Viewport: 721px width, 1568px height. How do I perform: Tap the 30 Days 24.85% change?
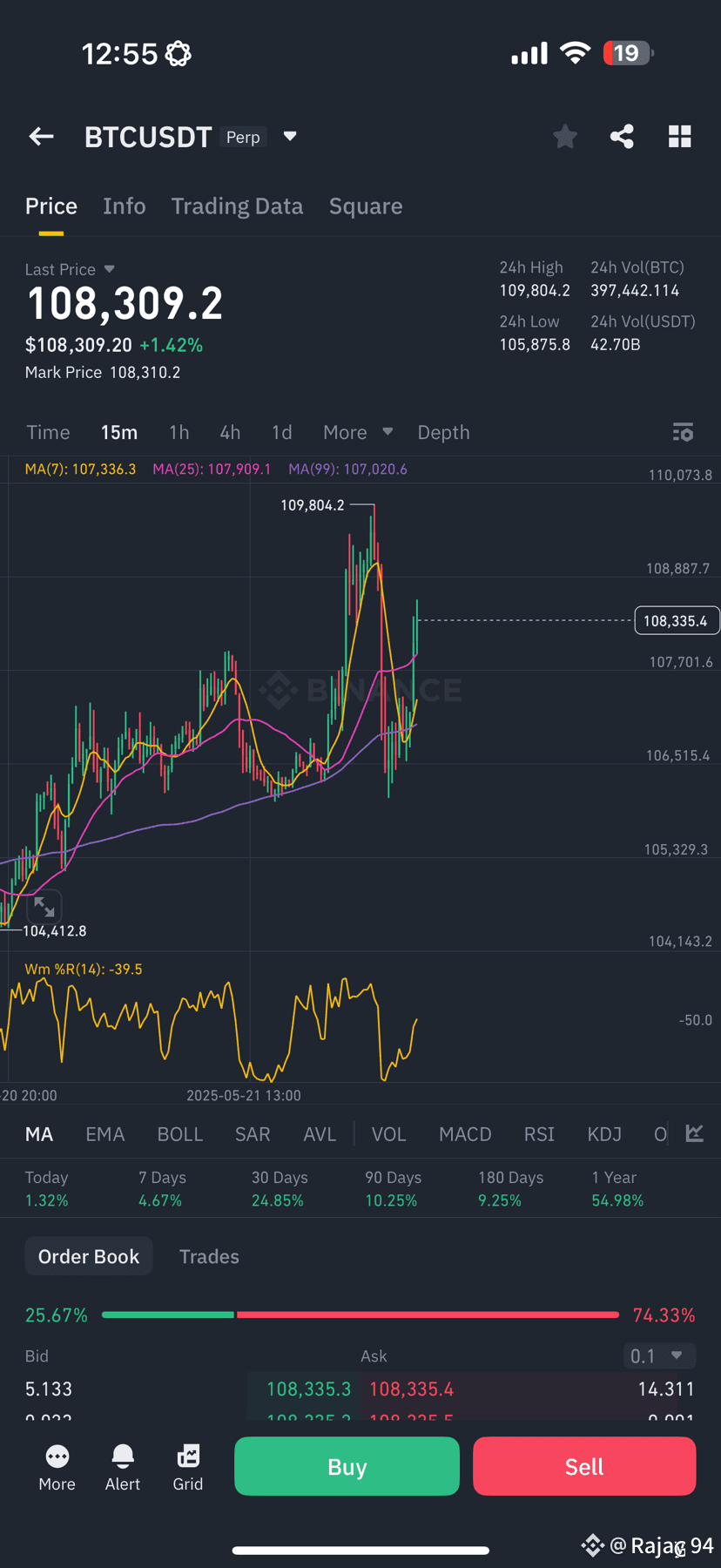coord(280,1189)
